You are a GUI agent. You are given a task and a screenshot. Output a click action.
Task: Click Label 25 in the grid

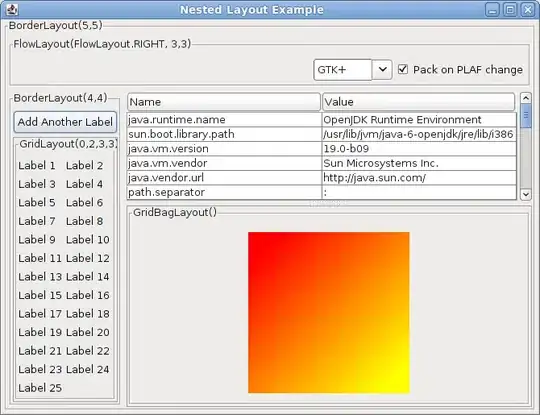coord(40,388)
